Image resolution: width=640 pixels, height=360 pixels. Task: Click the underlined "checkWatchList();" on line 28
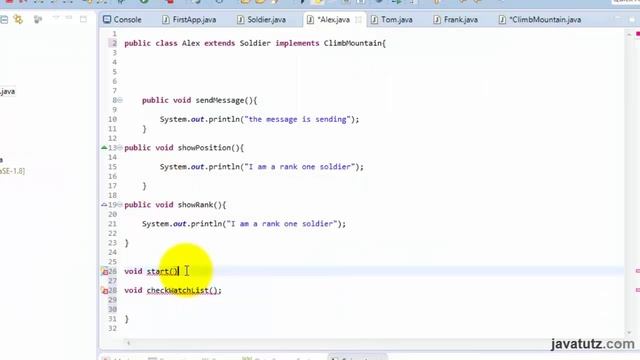[184, 290]
